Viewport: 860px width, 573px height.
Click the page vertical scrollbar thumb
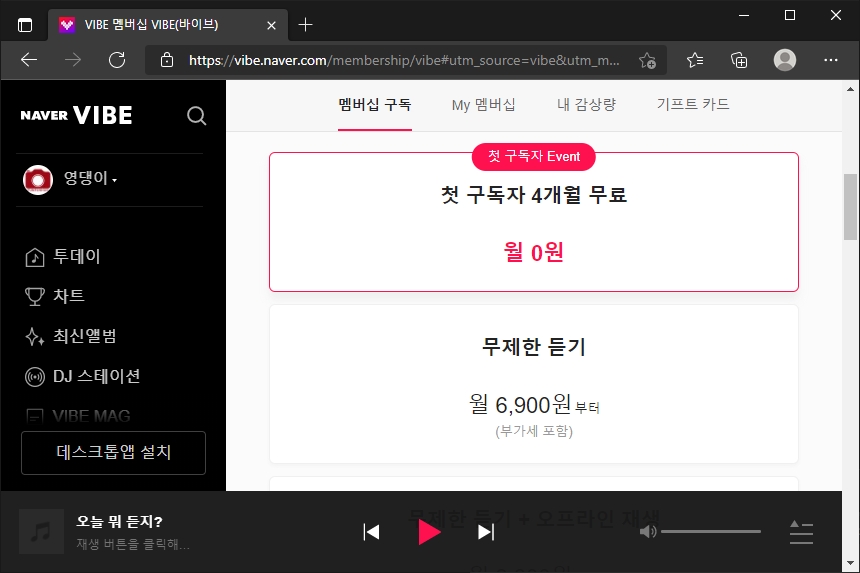tap(850, 207)
